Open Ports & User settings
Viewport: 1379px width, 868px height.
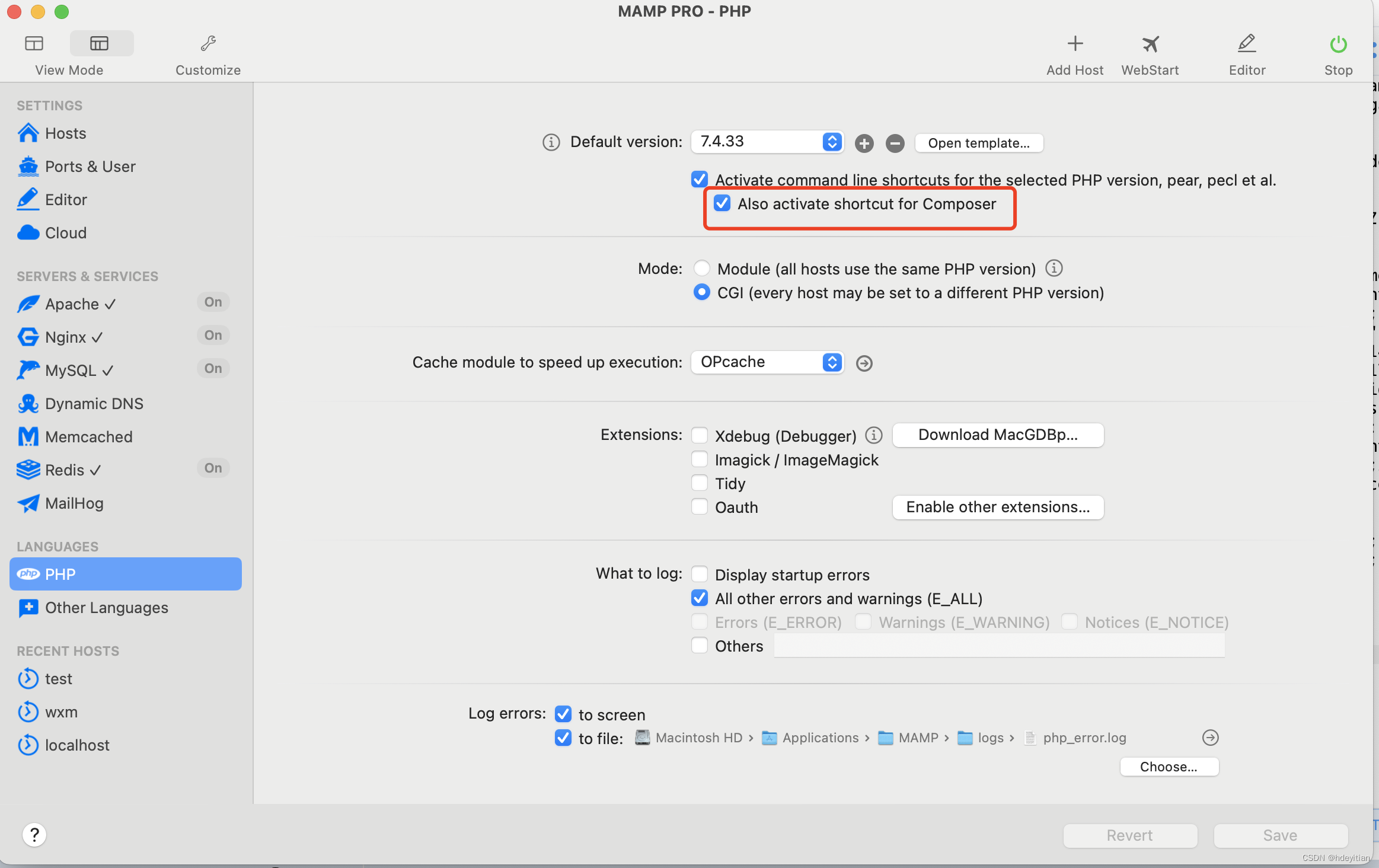90,167
